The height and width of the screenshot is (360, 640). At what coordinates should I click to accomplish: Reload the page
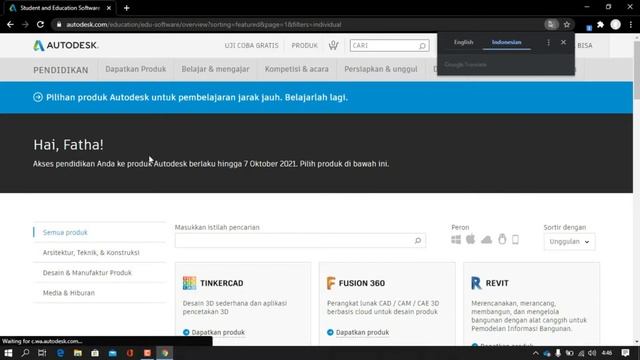tap(40, 24)
